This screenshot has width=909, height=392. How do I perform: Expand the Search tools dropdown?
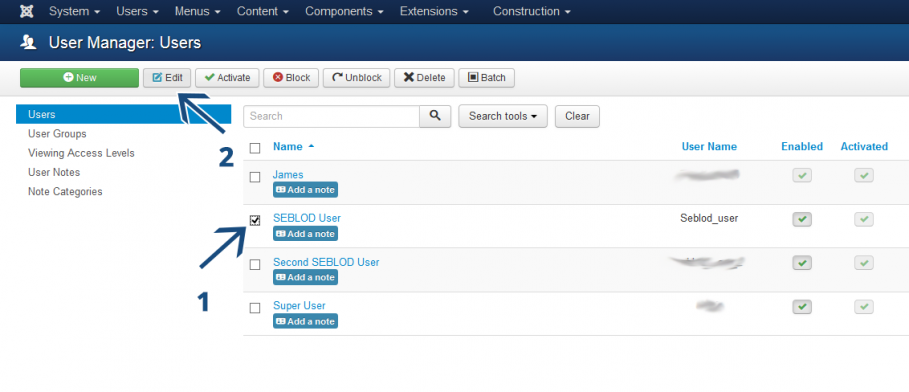click(503, 116)
